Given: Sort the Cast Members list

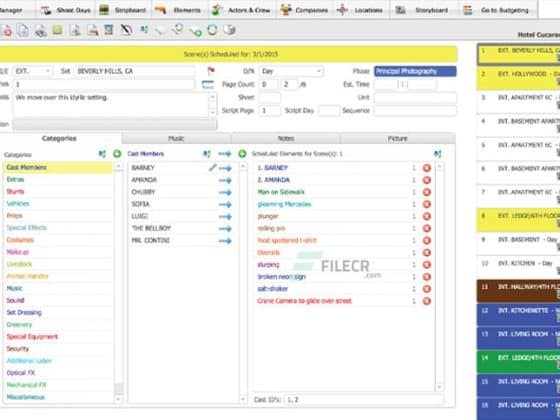Looking at the screenshot, I should (x=206, y=154).
